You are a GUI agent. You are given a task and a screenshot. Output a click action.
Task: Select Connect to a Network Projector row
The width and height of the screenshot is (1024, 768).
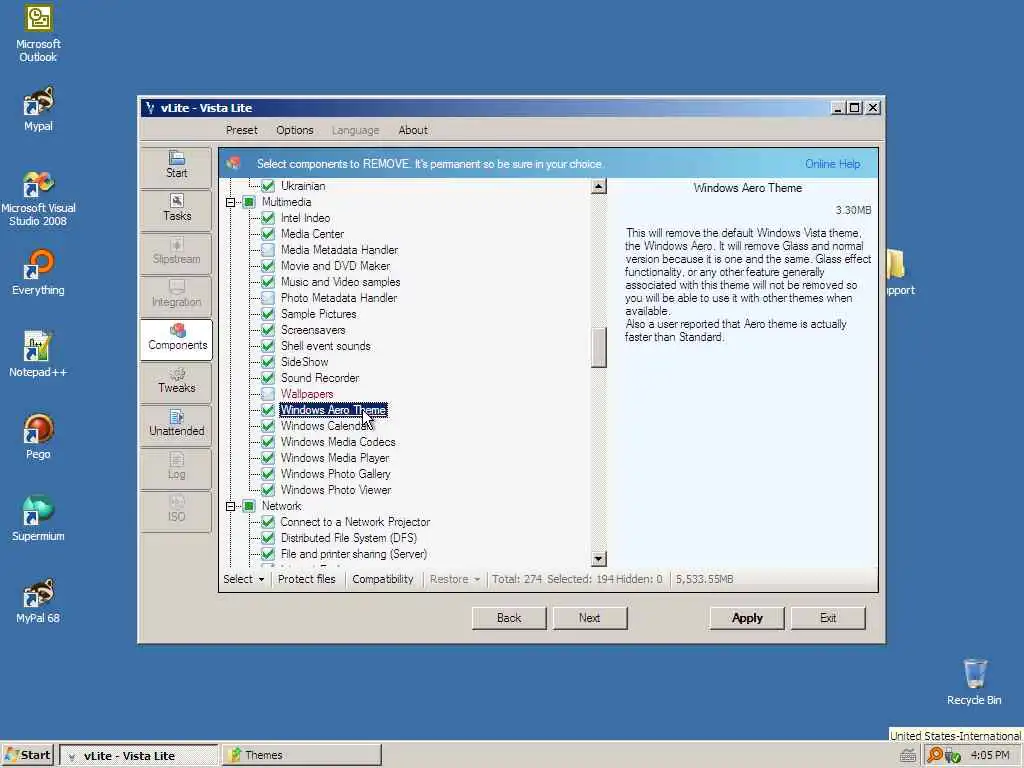pos(355,522)
